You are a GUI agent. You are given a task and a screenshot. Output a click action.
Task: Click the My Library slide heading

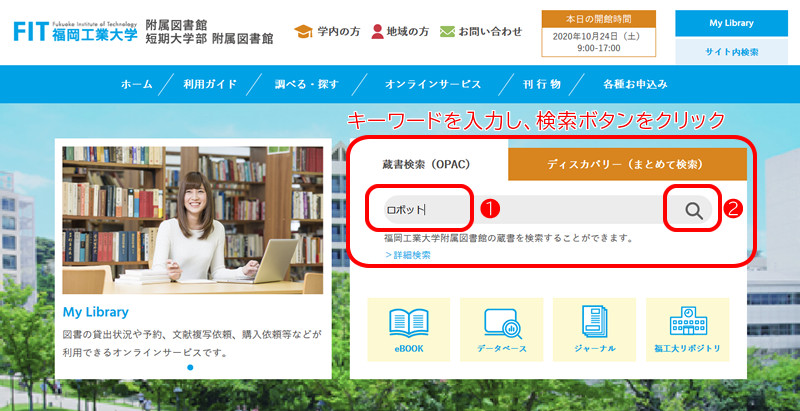pos(96,312)
